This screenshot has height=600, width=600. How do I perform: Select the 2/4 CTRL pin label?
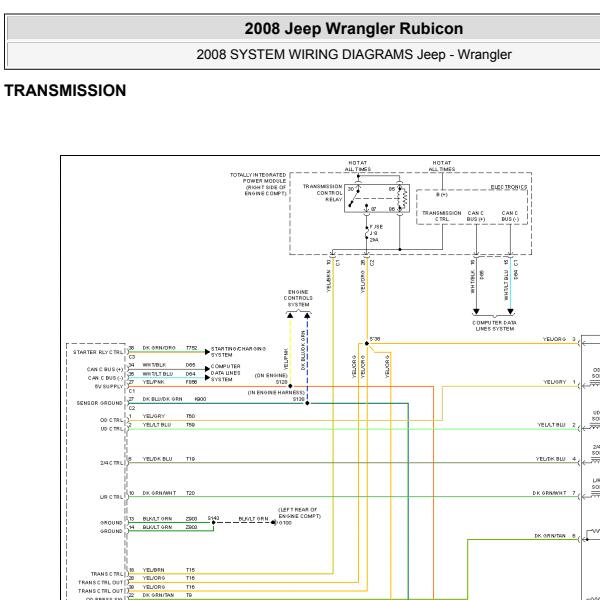112,463
